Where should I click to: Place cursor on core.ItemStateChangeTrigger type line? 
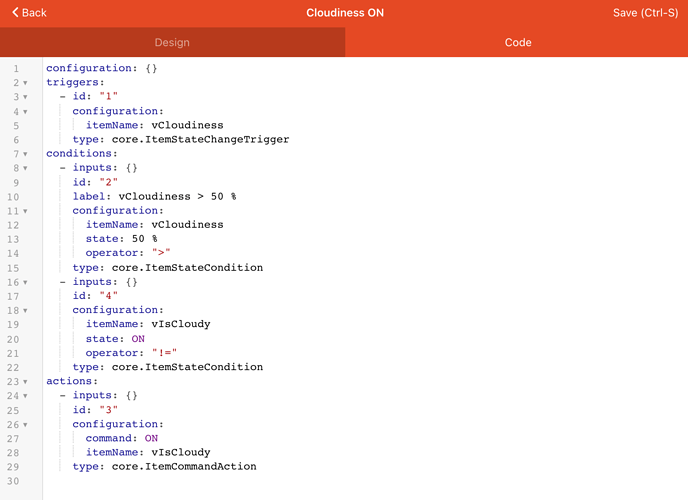coord(180,140)
